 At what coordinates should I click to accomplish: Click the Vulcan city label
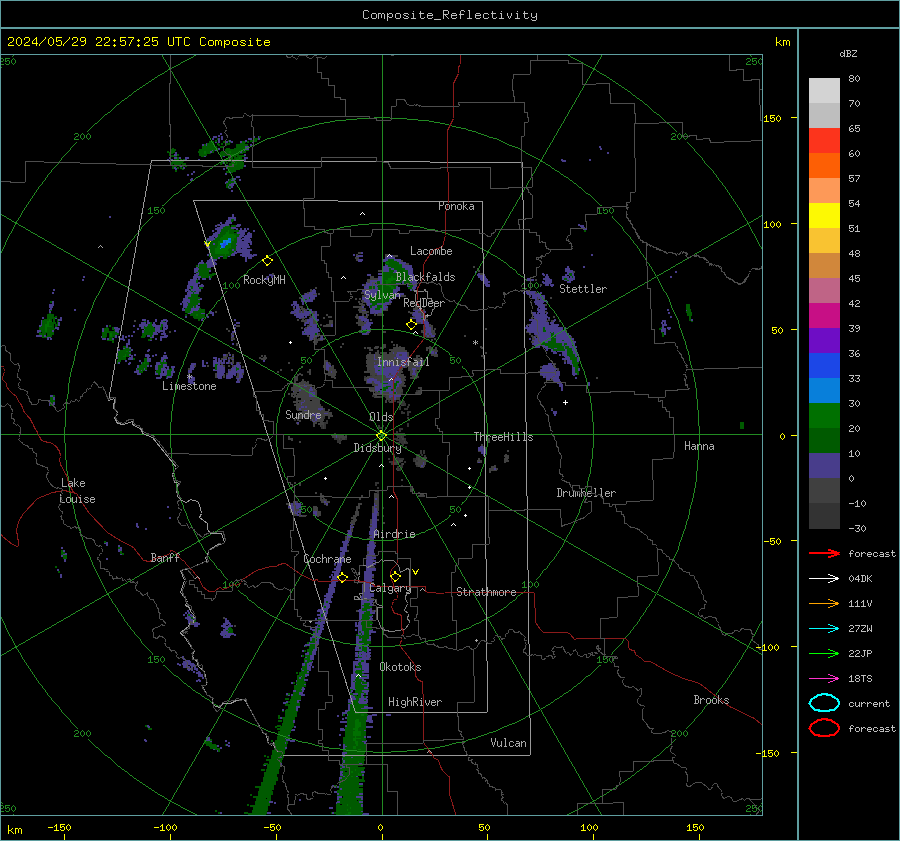pyautogui.click(x=509, y=743)
